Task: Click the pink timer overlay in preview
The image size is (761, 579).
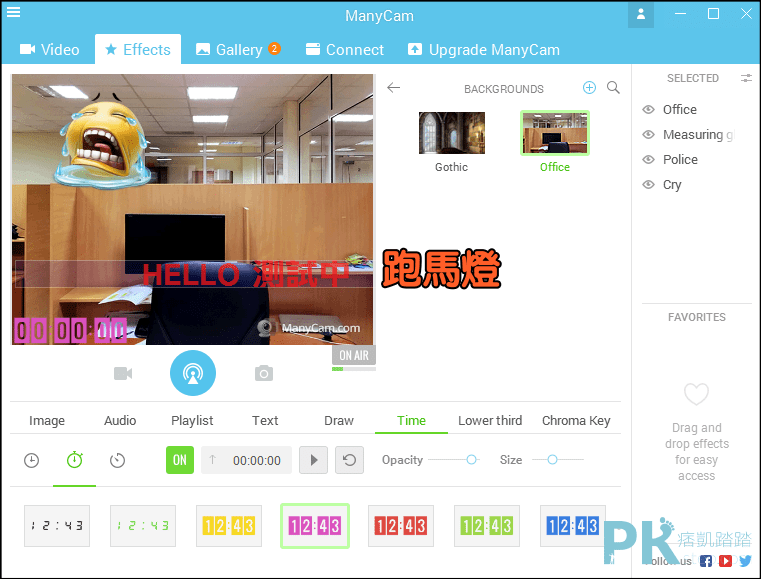Action: (70, 331)
